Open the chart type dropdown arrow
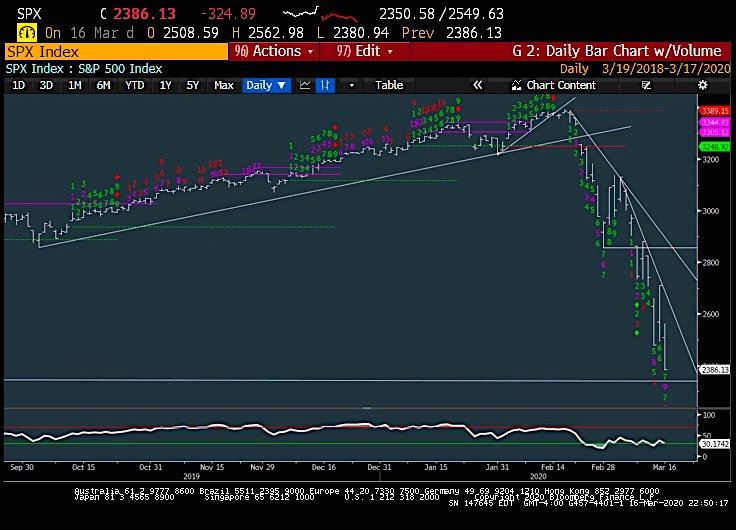The height and width of the screenshot is (530, 736). (x=351, y=85)
